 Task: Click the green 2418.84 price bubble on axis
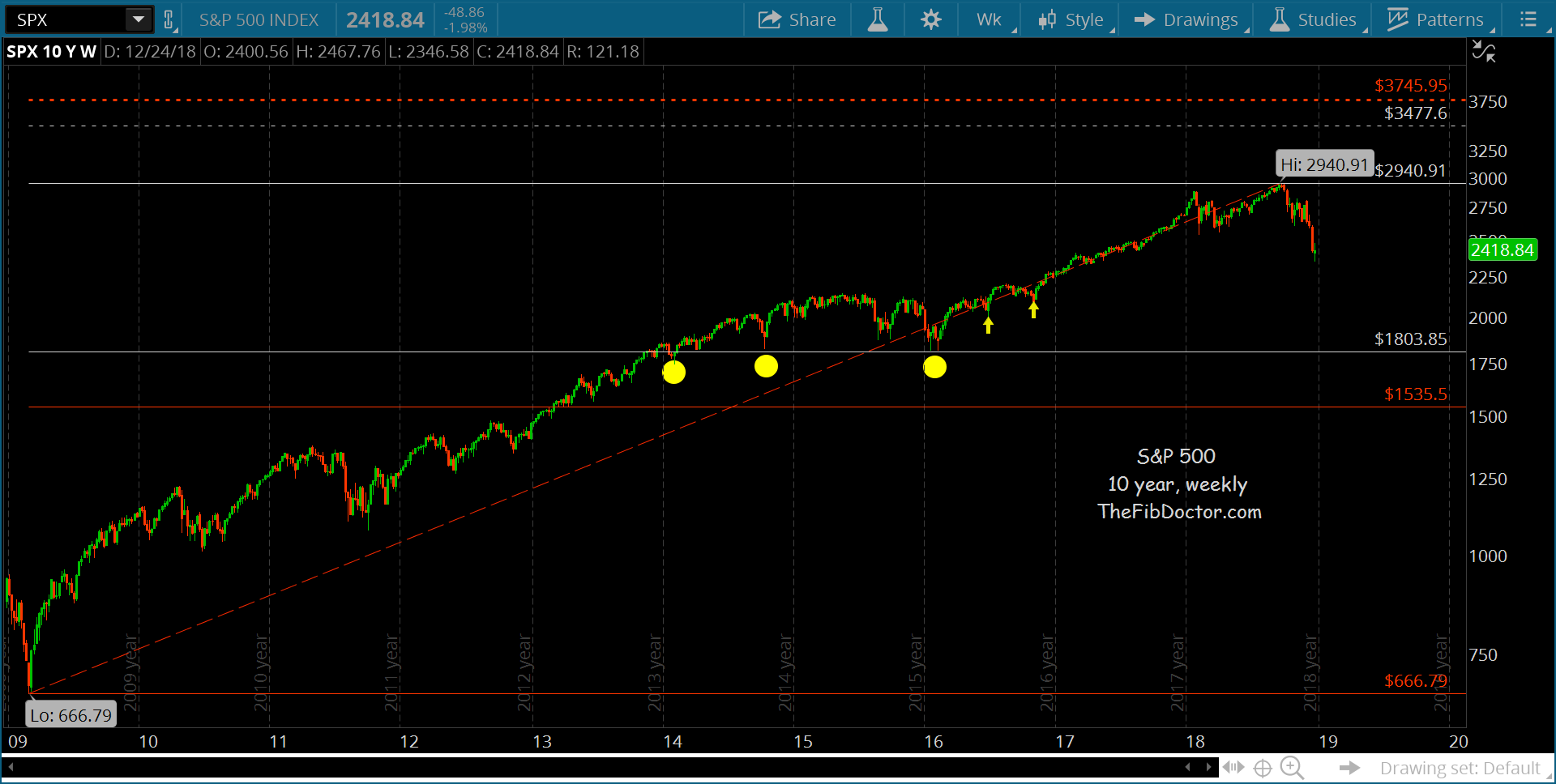1503,249
